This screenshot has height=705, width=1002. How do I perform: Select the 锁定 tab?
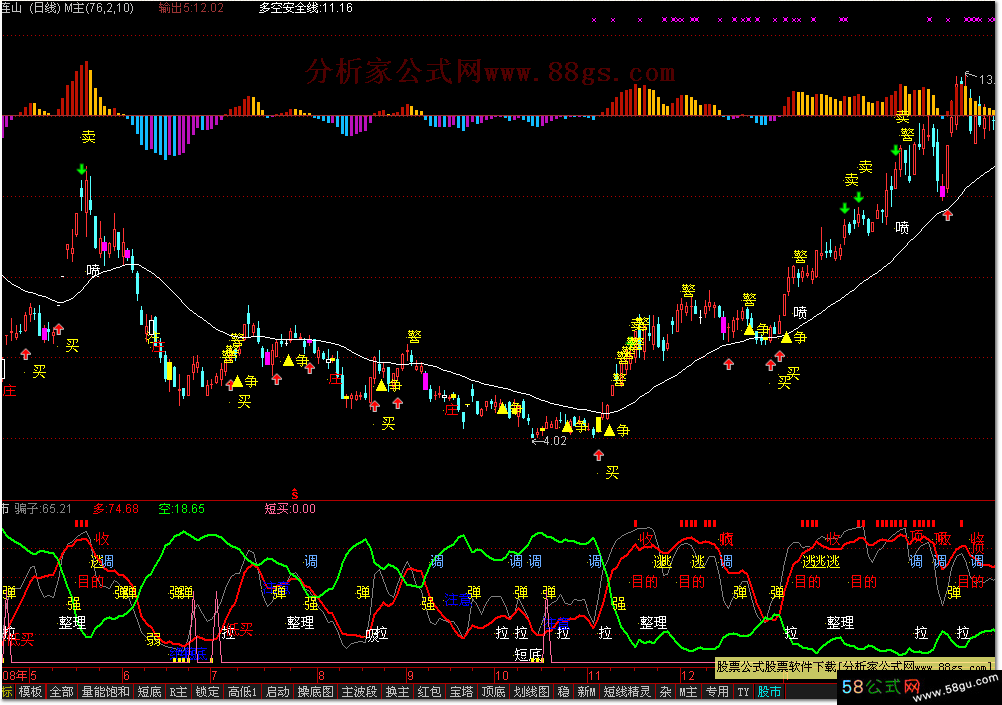[x=207, y=692]
